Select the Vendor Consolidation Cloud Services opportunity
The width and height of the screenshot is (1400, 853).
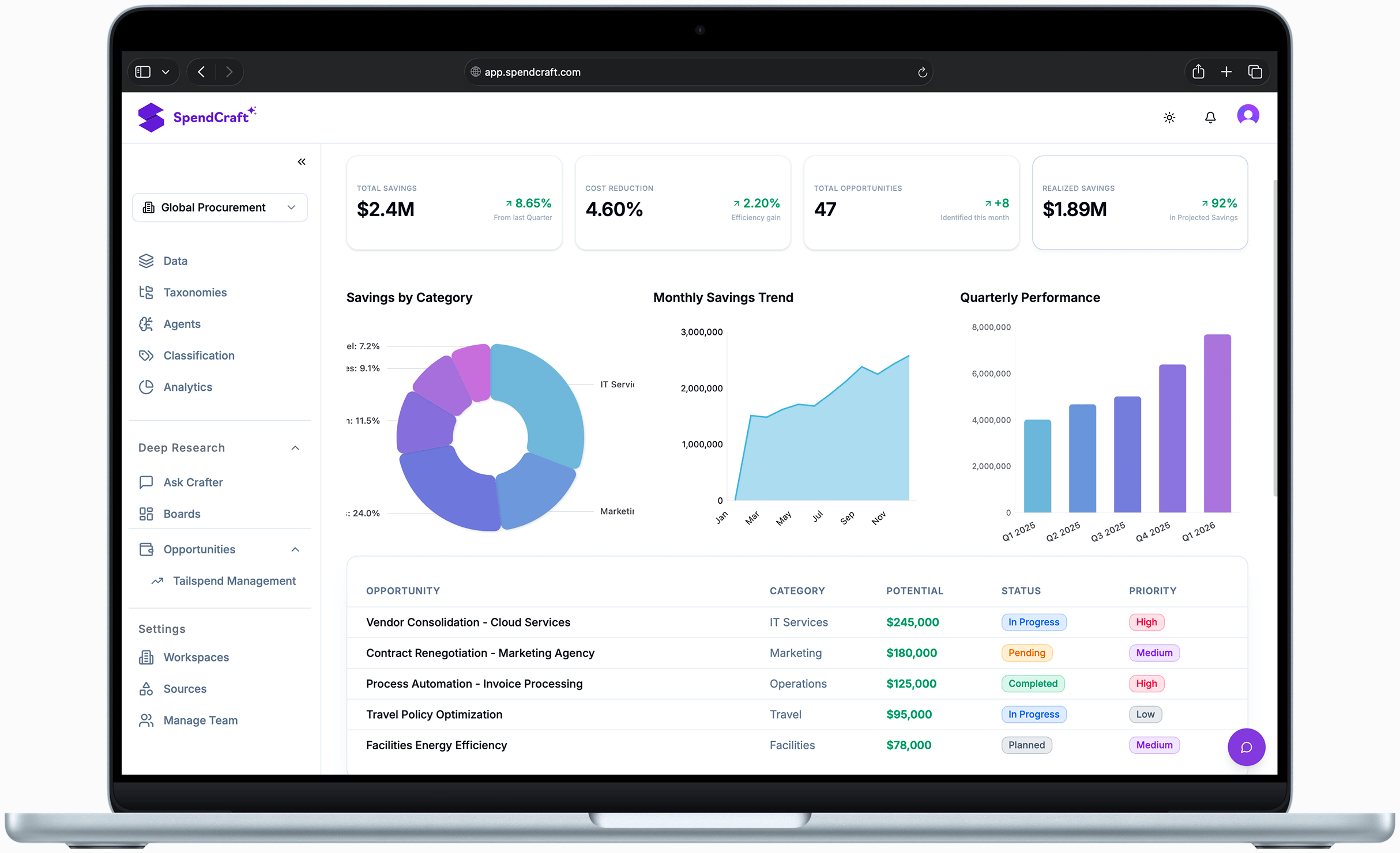pyautogui.click(x=468, y=622)
